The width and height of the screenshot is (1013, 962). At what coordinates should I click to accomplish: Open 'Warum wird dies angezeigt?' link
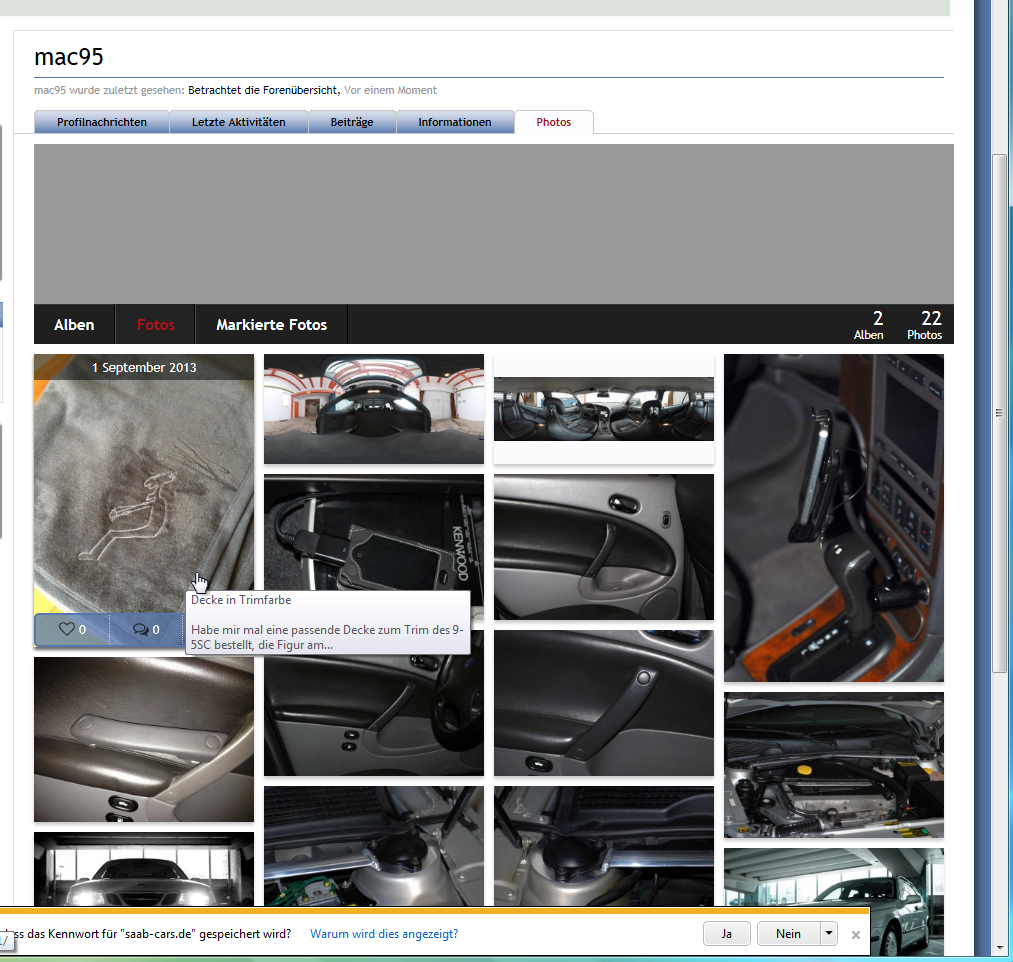(384, 934)
